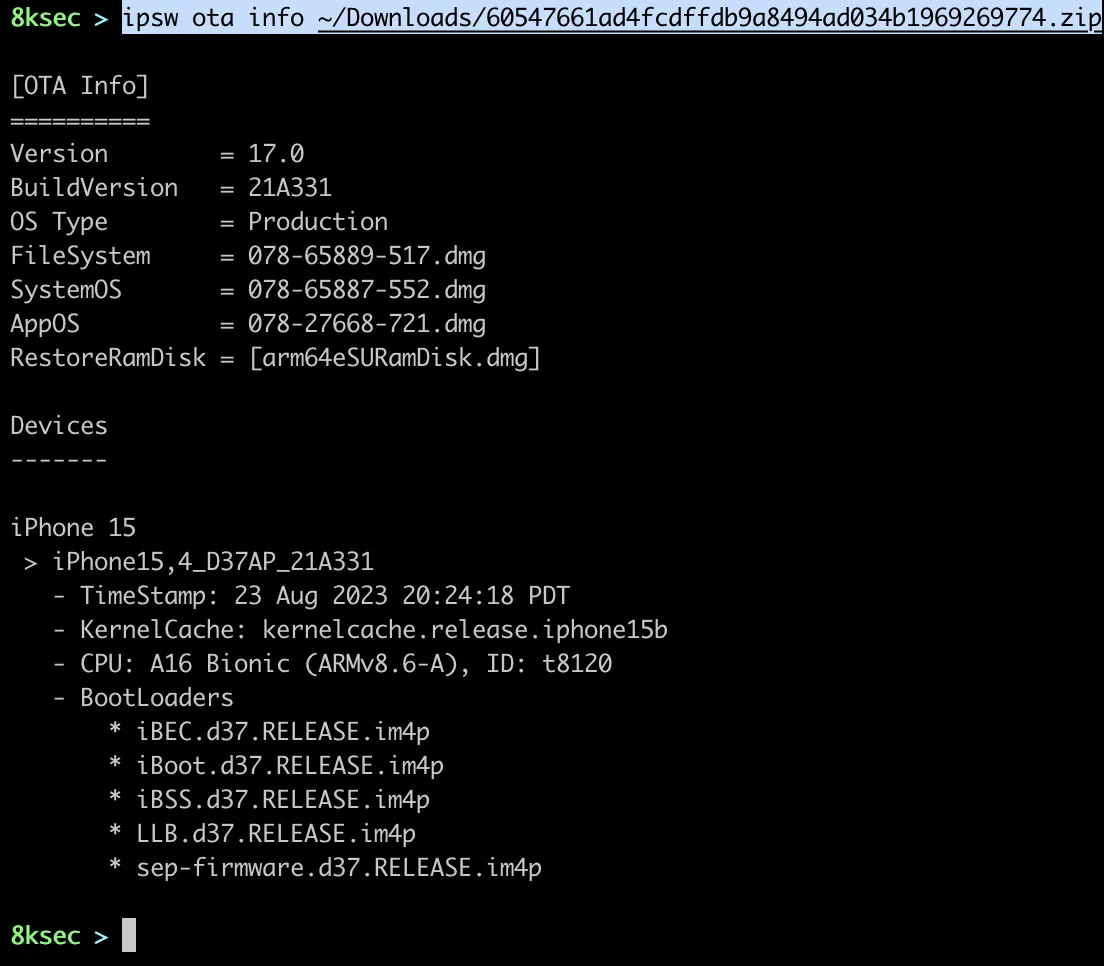Image resolution: width=1104 pixels, height=966 pixels.
Task: Click the terminal cursor at bottom prompt
Action: pos(128,936)
